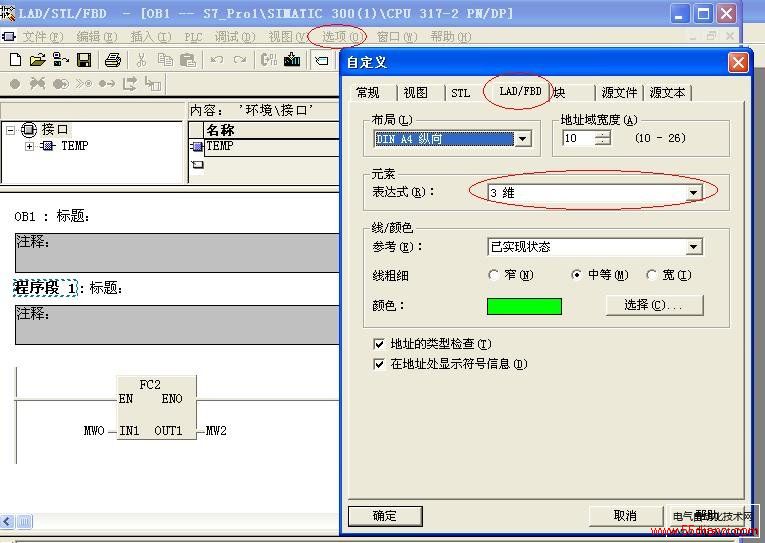Open the 布局 layout dropdown
Screen dimensions: 765x543
point(523,139)
